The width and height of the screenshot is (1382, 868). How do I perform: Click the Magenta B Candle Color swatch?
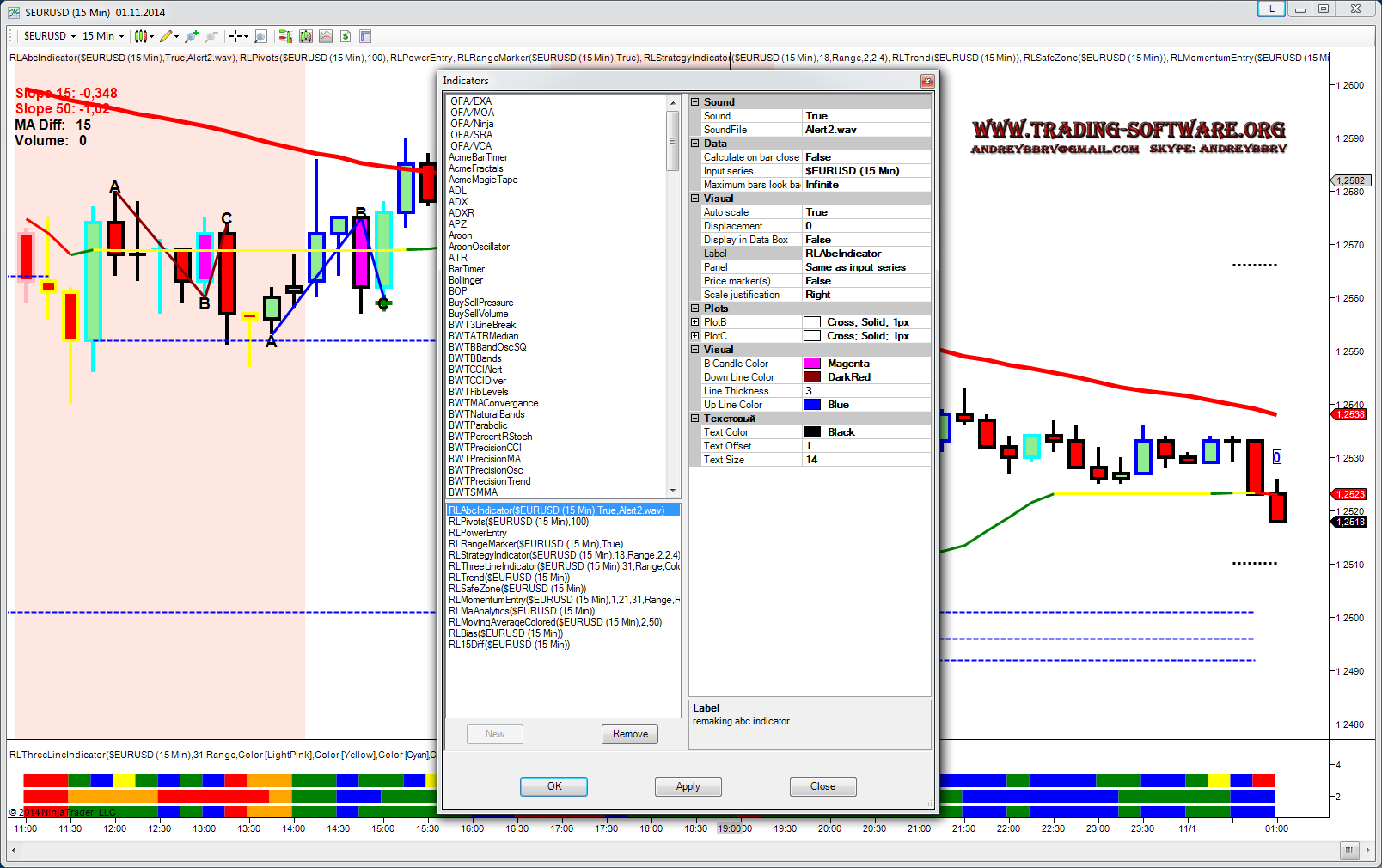click(812, 364)
